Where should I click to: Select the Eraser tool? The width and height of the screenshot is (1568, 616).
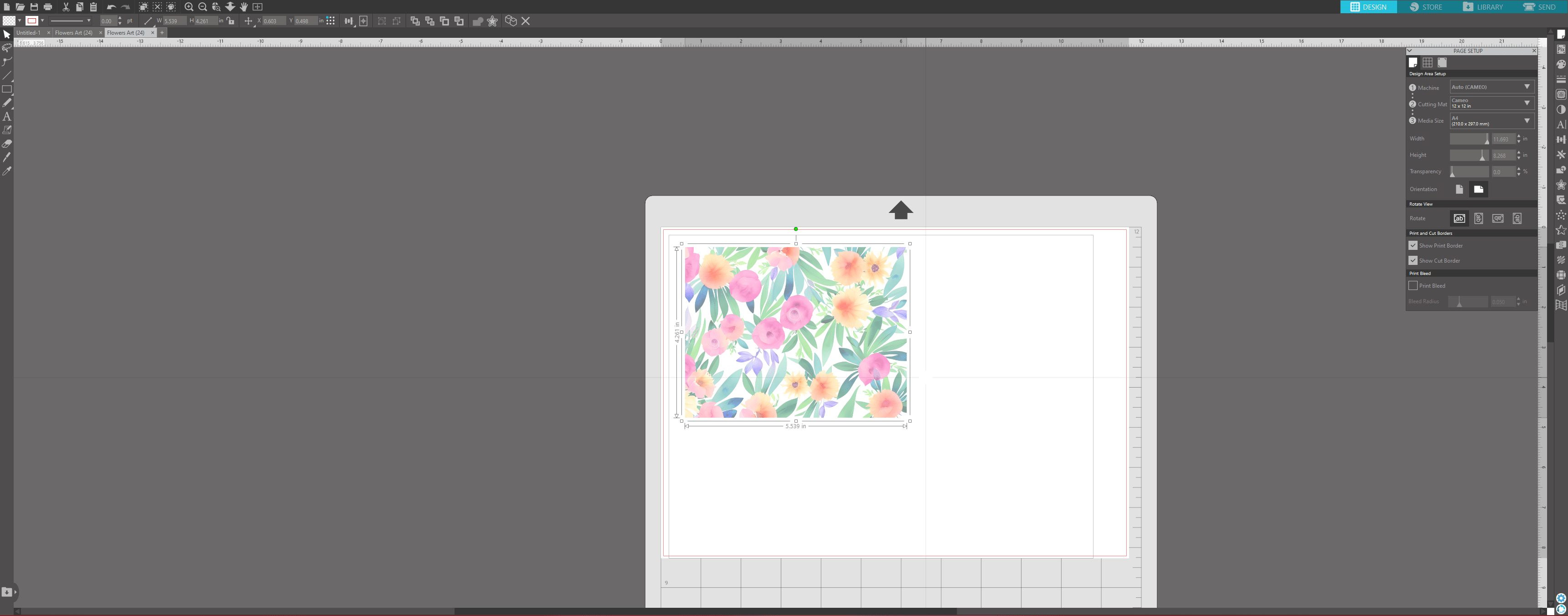click(7, 144)
